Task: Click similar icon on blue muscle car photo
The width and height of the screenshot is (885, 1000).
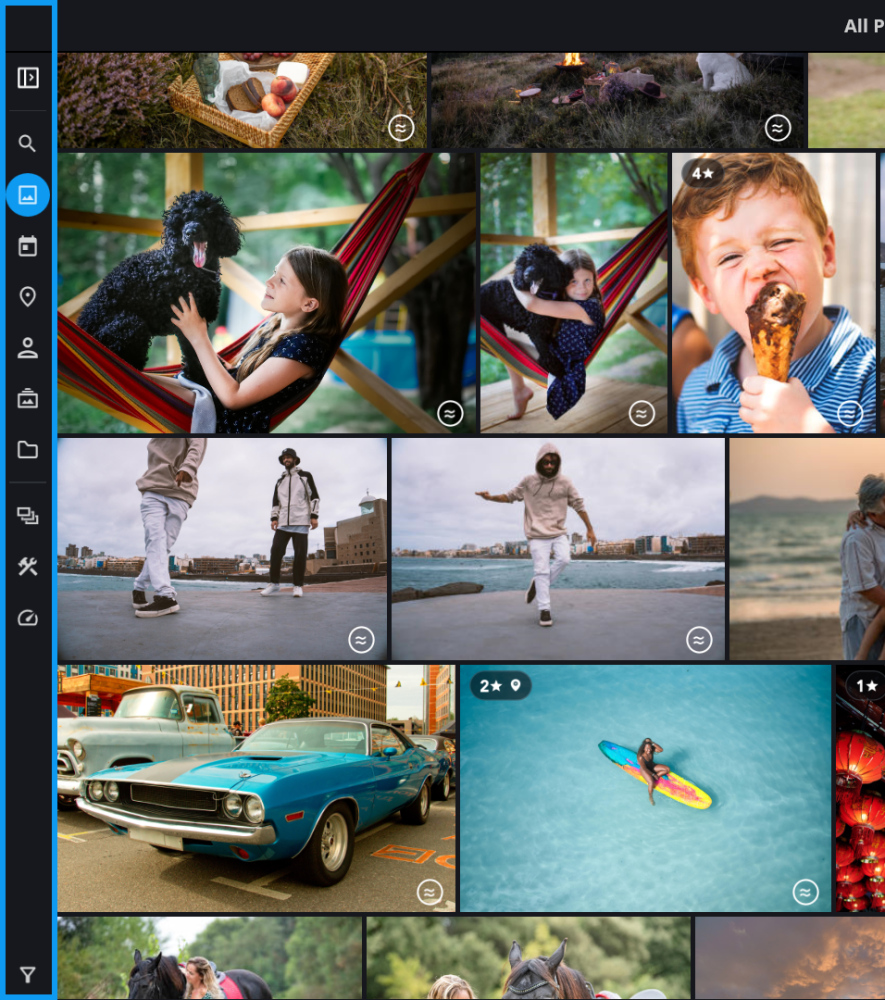Action: [x=430, y=892]
